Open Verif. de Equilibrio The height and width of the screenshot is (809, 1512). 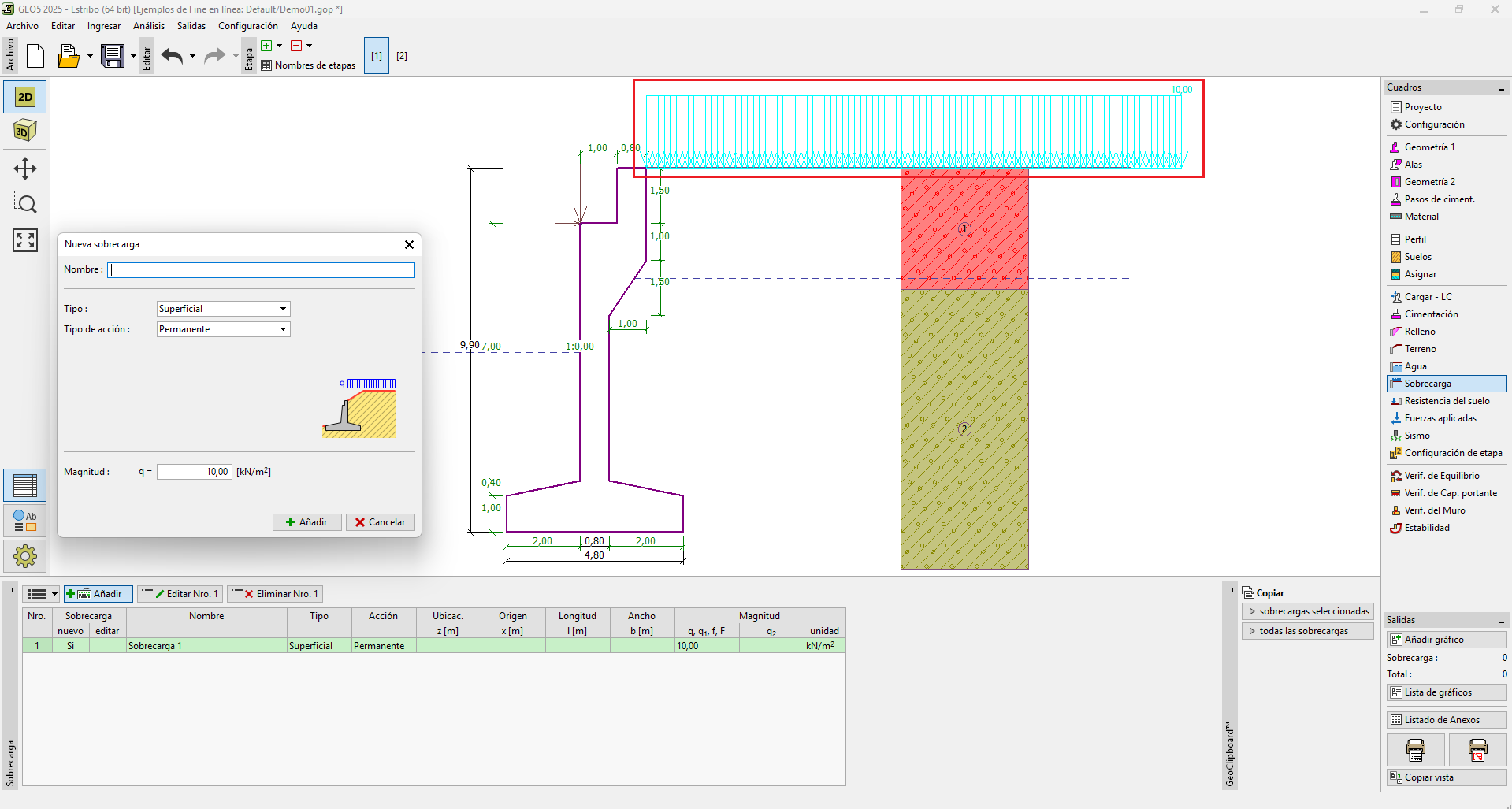1447,476
